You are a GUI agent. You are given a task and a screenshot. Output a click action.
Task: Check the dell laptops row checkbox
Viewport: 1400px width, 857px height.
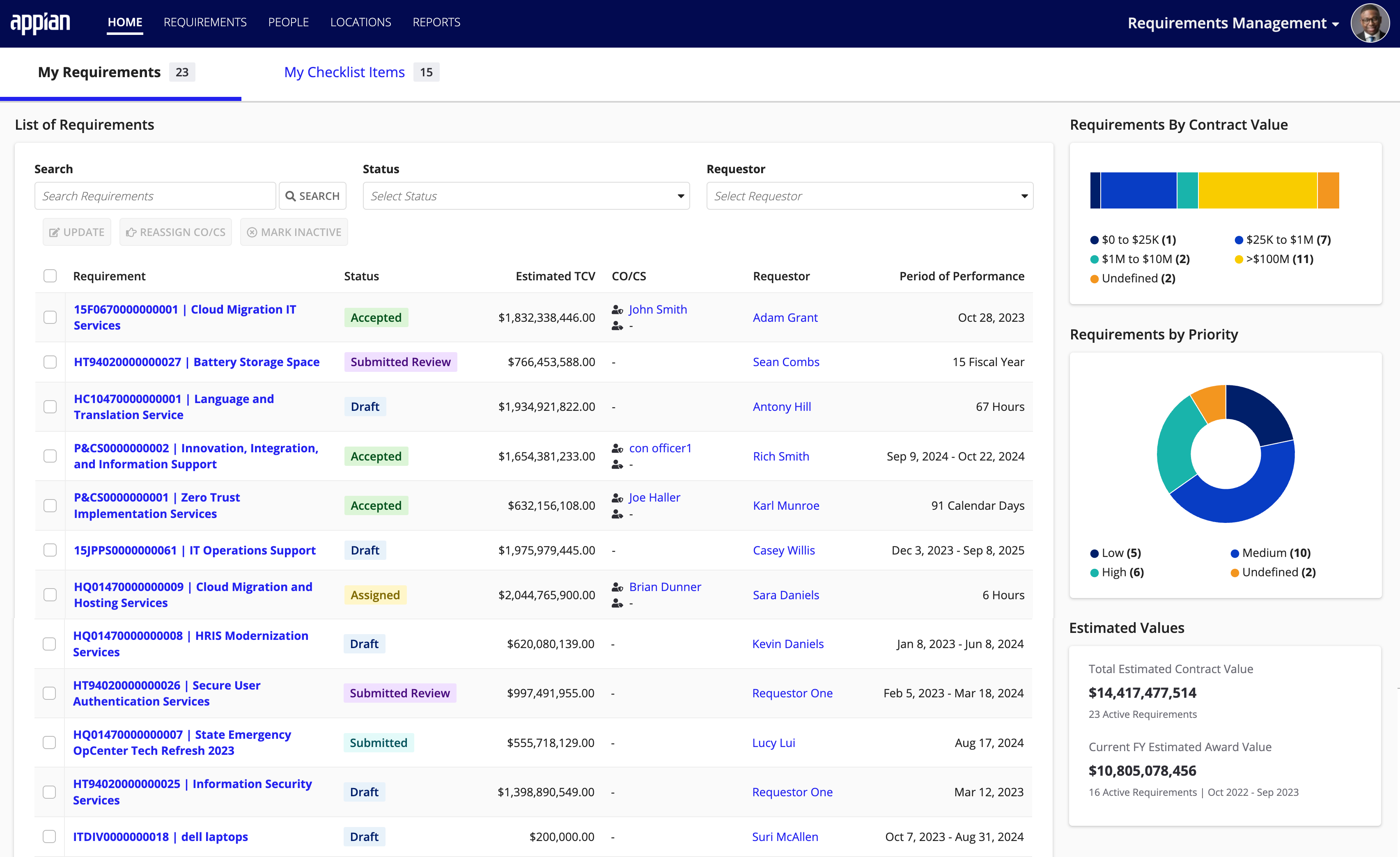pyautogui.click(x=49, y=836)
